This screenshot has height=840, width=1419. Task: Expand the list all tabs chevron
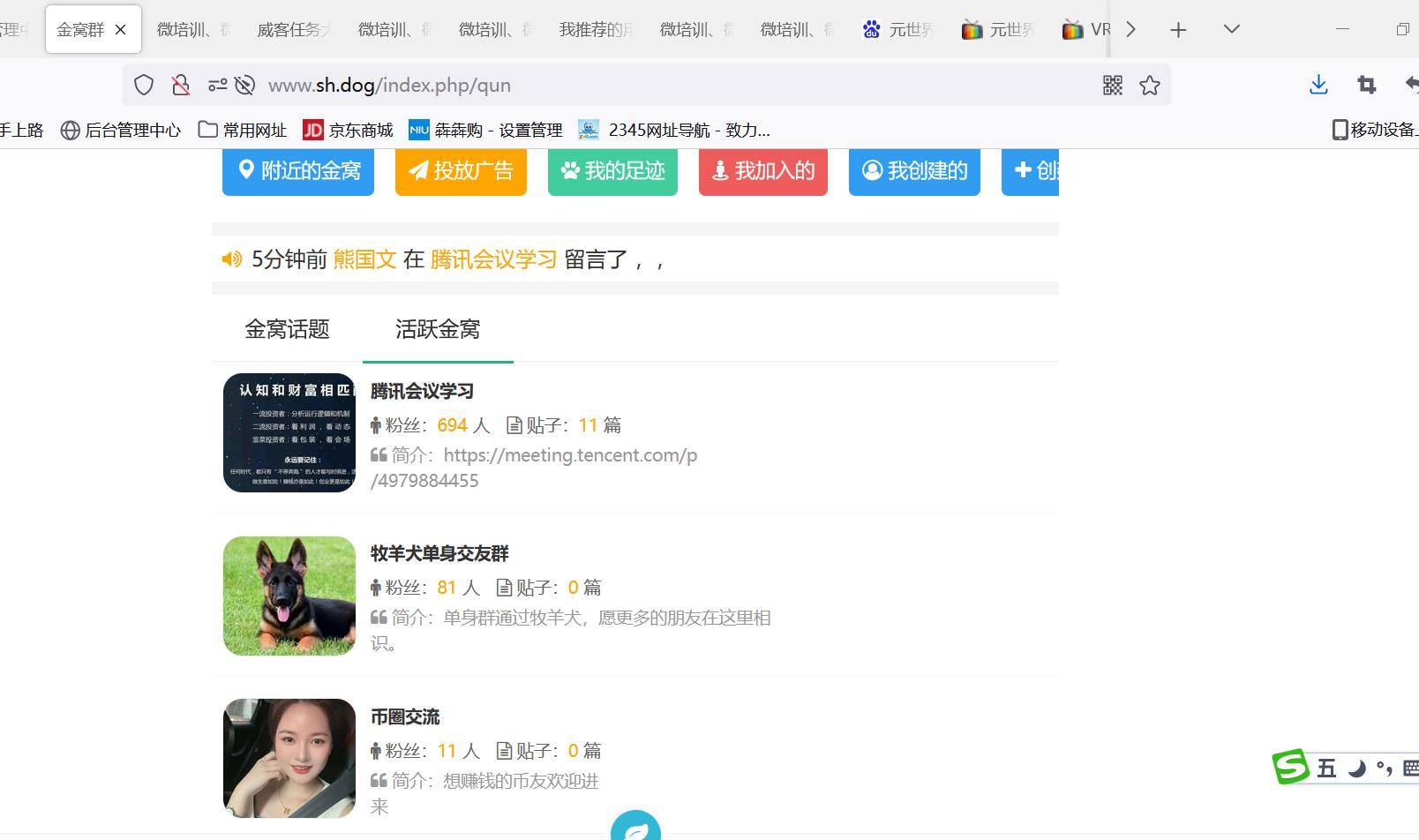1232,29
